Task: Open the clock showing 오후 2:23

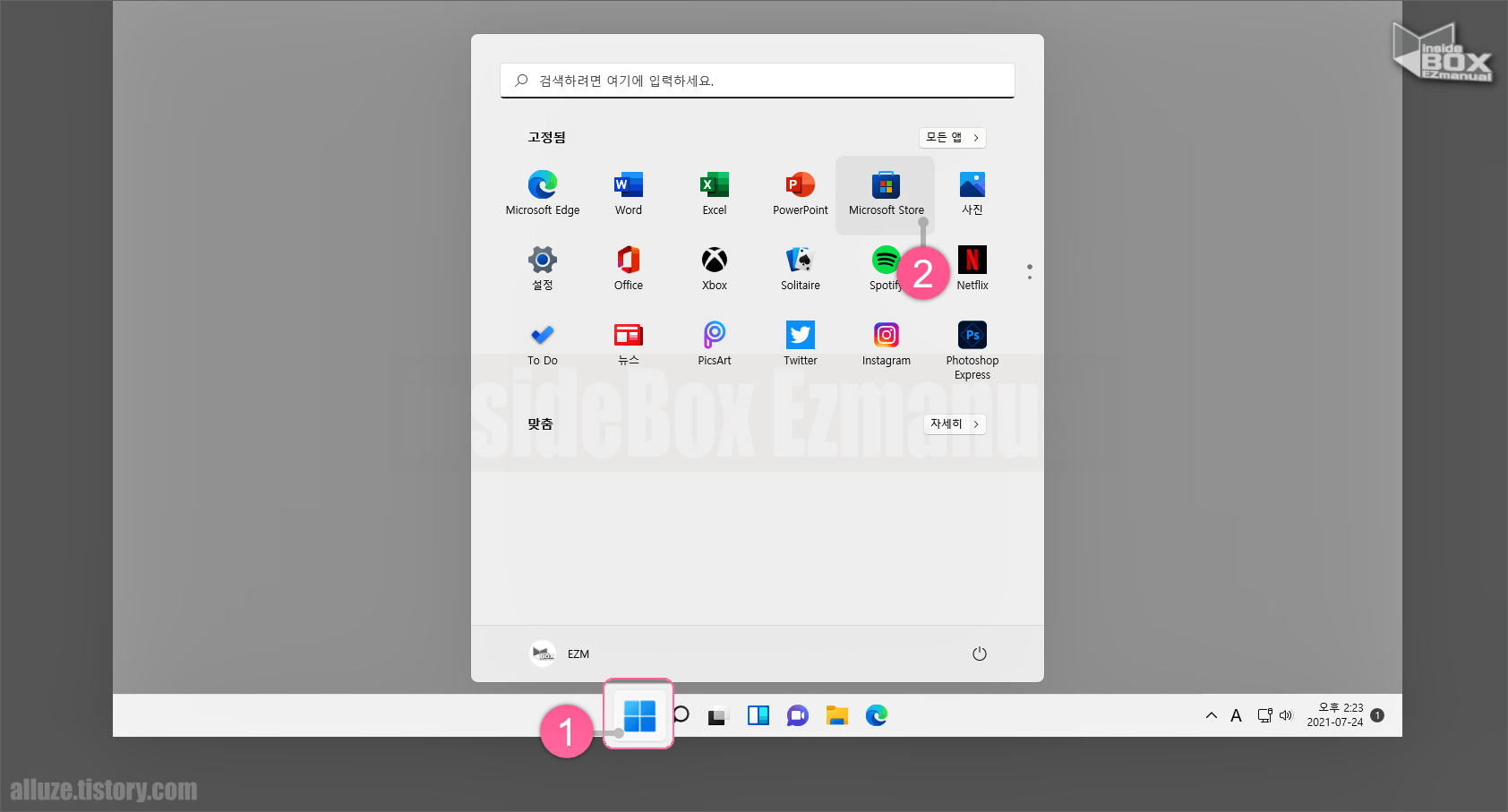Action: [1335, 714]
